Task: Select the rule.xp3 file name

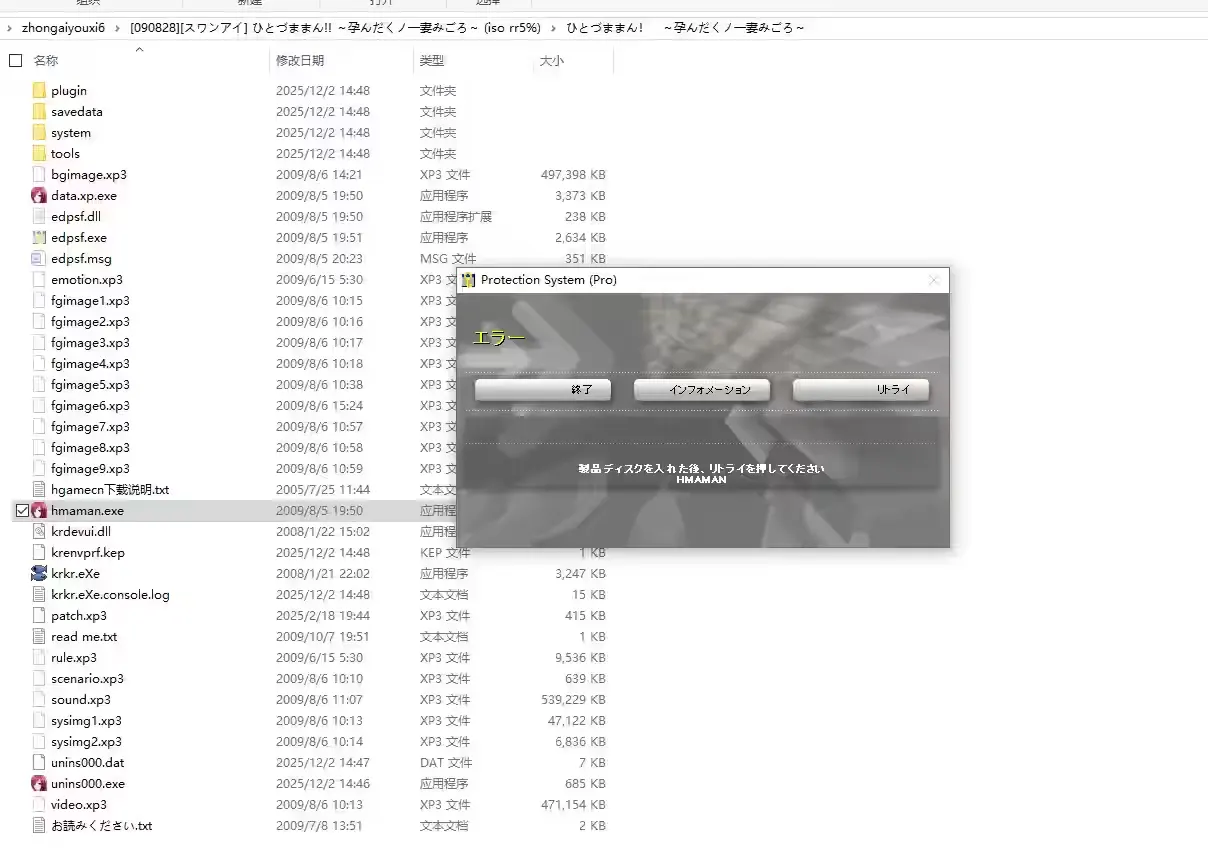Action: 74,657
